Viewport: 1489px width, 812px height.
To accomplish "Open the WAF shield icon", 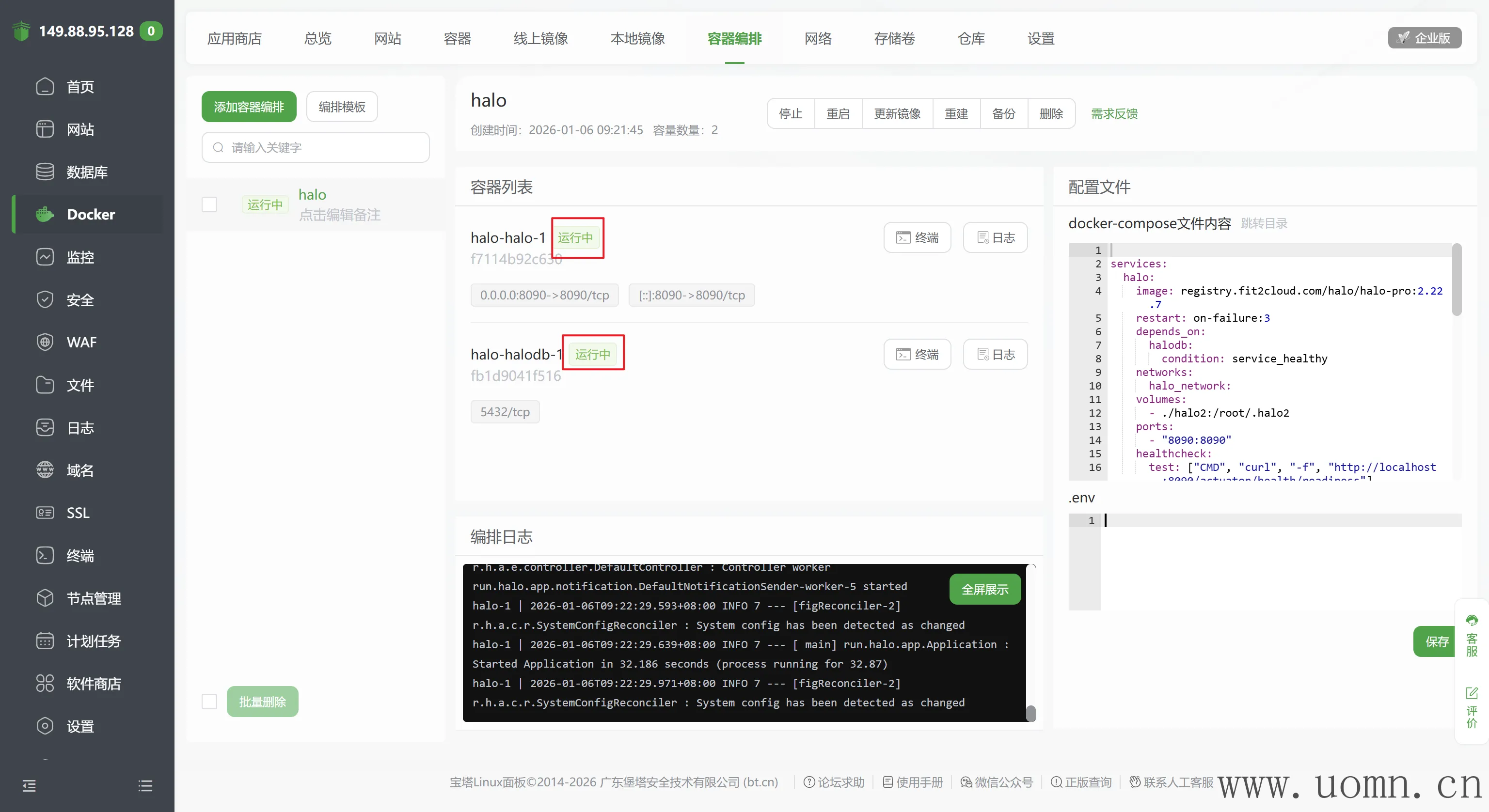I will click(x=45, y=342).
